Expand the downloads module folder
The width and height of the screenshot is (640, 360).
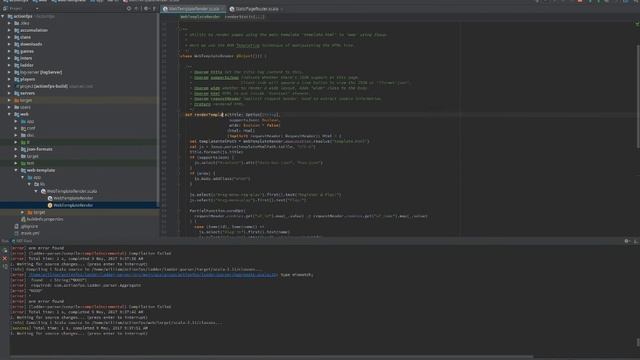pos(9,44)
